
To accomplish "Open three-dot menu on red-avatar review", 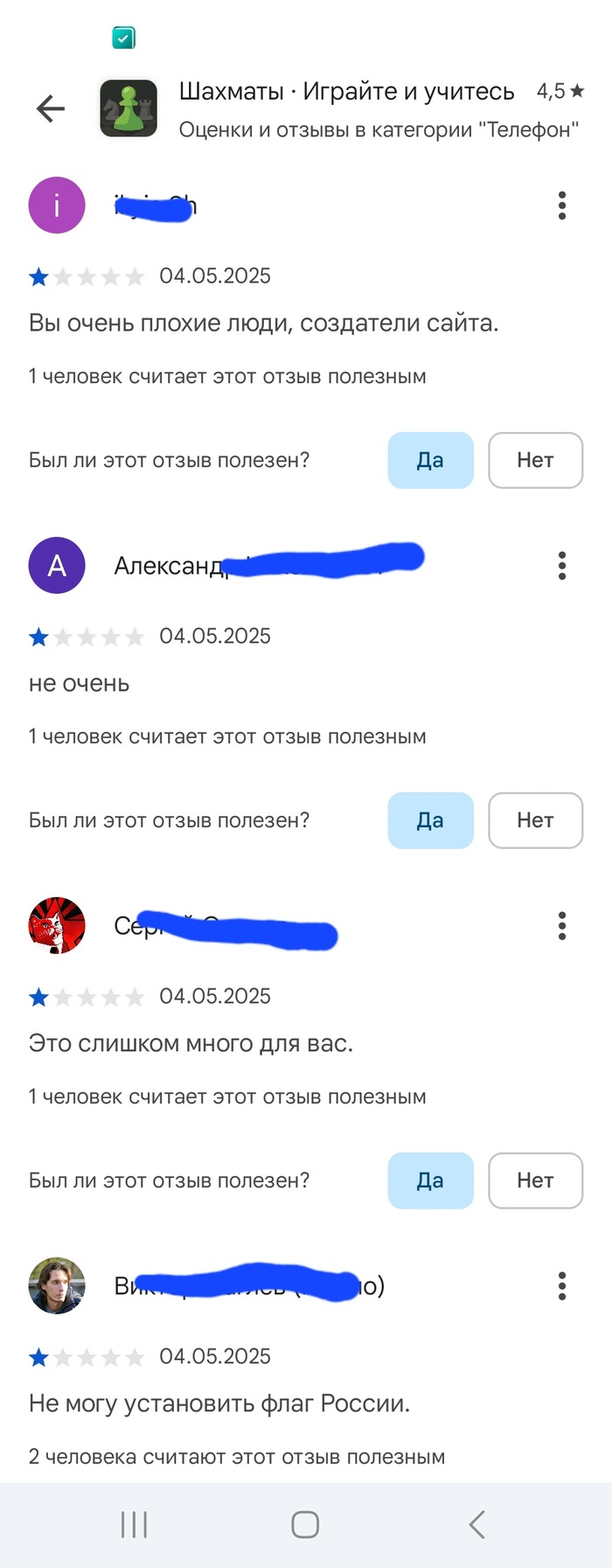I will pos(562,925).
